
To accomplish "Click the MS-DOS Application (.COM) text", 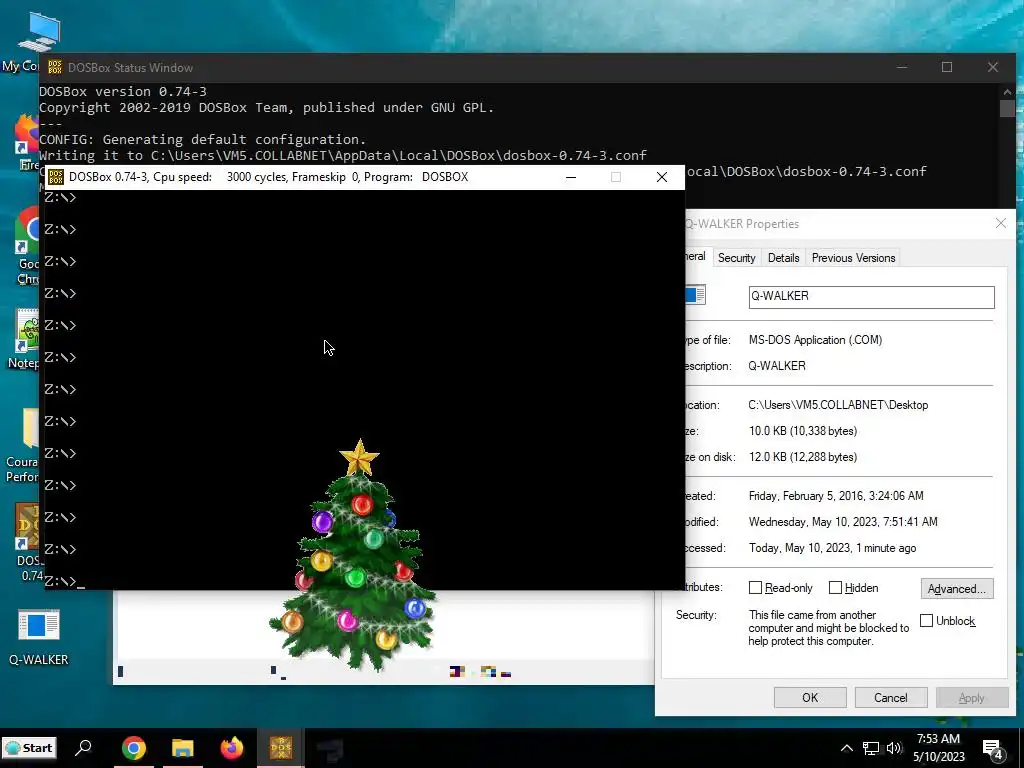I will [815, 340].
